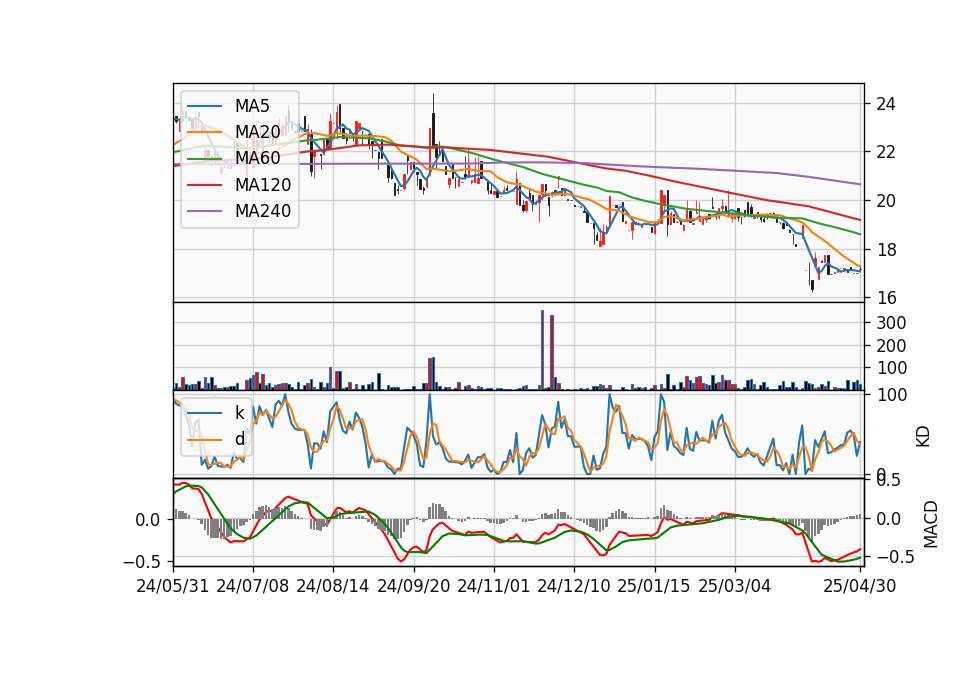Click the 25/04/30 date label

point(859,586)
